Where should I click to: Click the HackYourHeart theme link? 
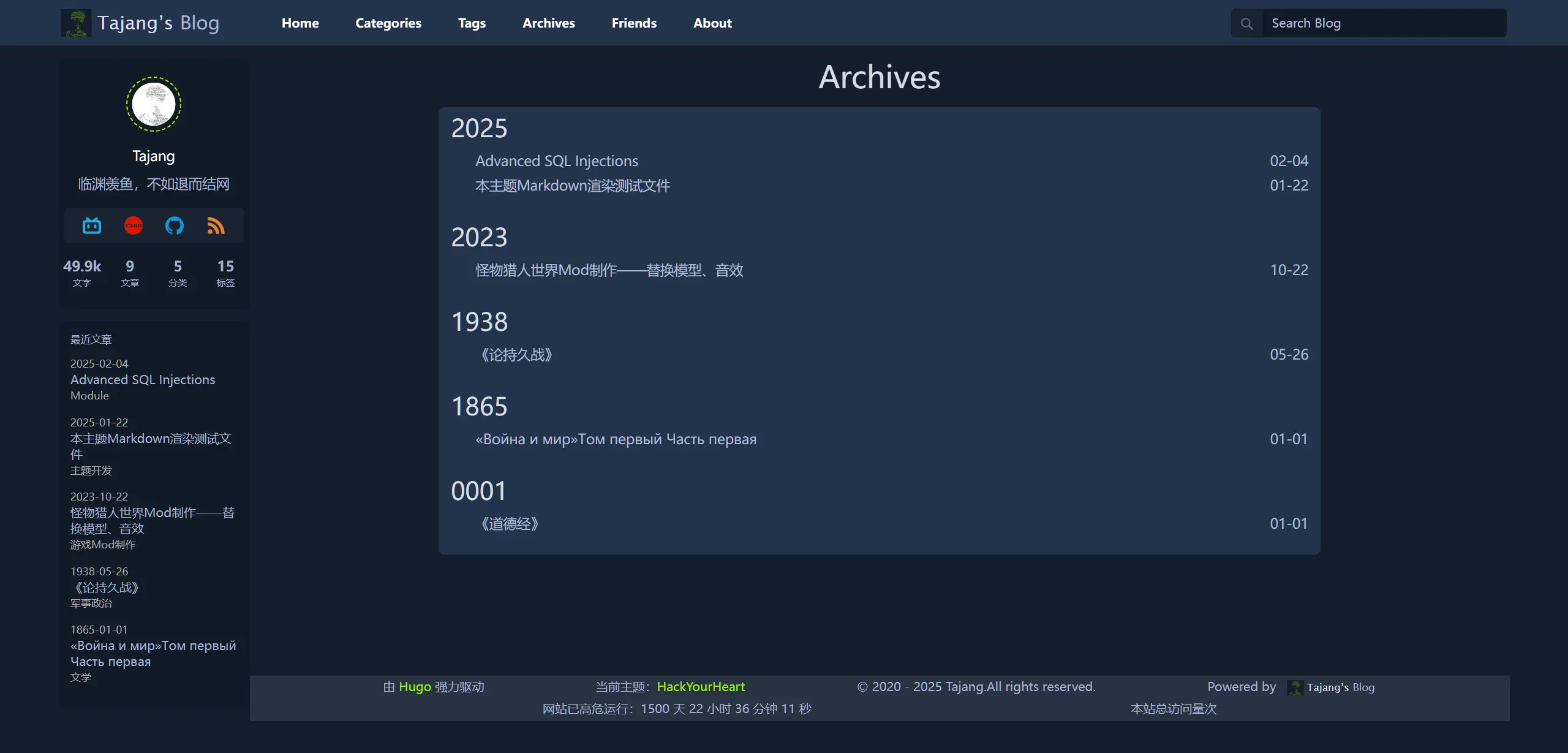701,687
